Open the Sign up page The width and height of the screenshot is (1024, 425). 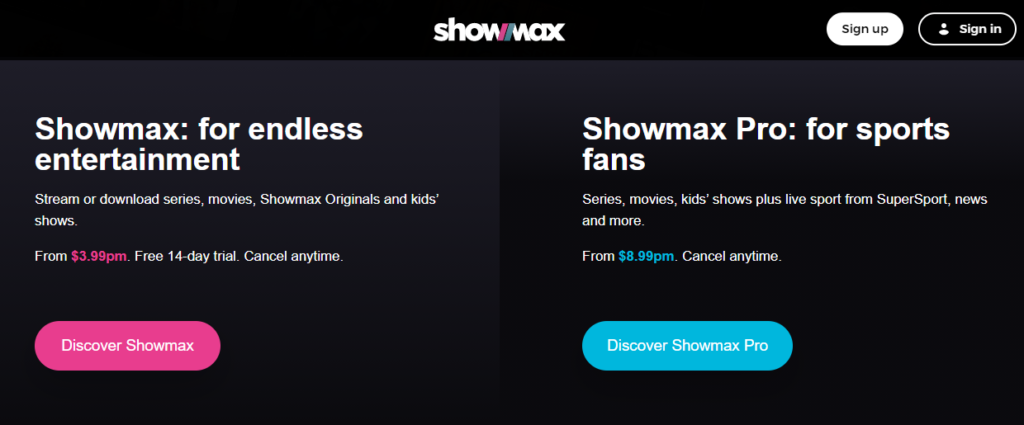coord(865,29)
